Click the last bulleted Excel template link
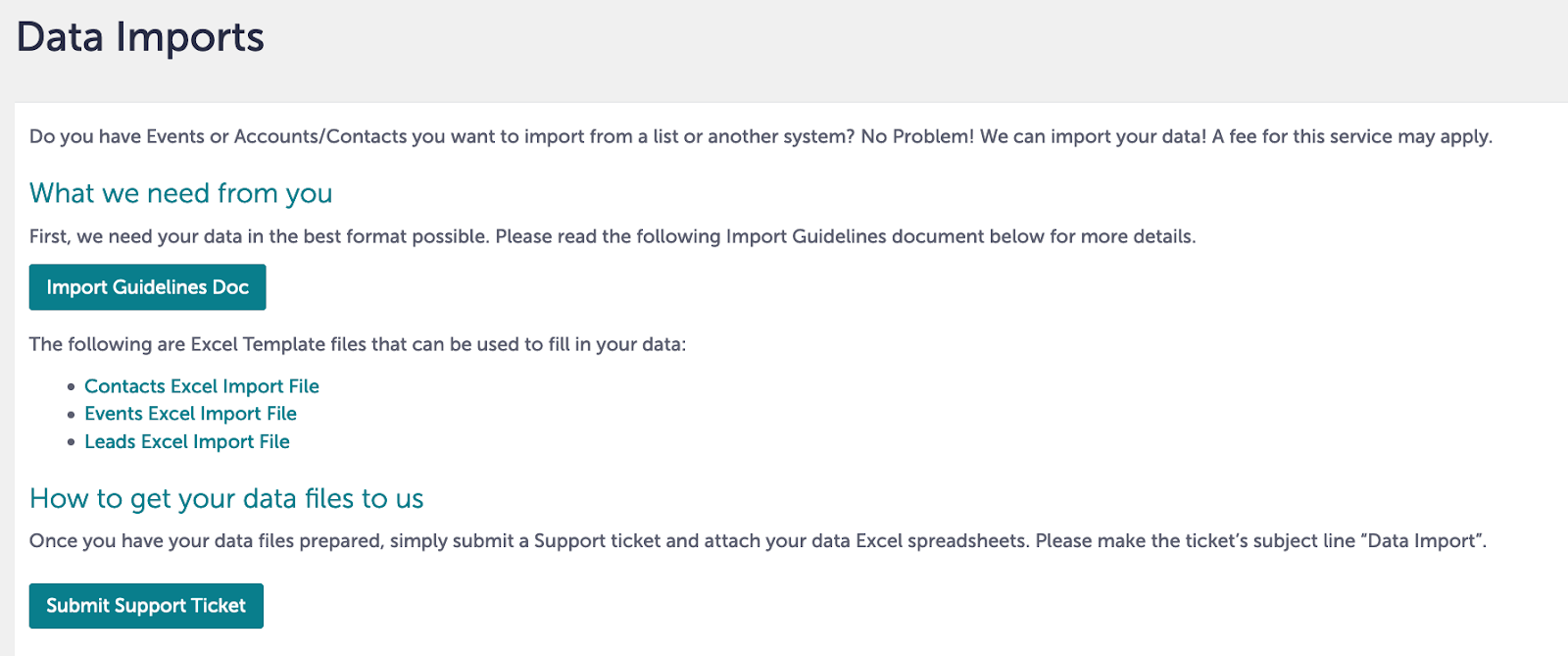Viewport: 1568px width, 656px height. click(187, 441)
